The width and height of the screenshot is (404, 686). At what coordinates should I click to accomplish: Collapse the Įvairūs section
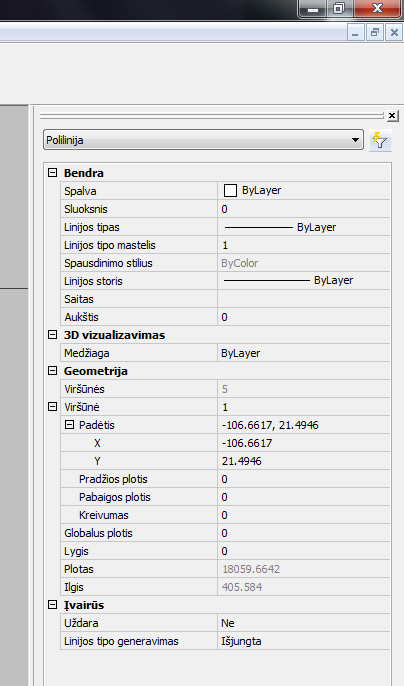point(52,605)
